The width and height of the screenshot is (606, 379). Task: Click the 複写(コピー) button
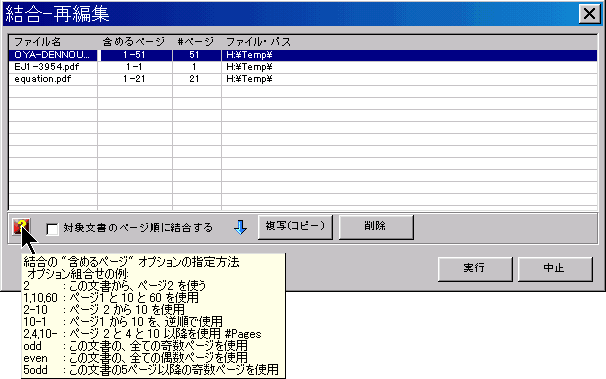pyautogui.click(x=295, y=227)
